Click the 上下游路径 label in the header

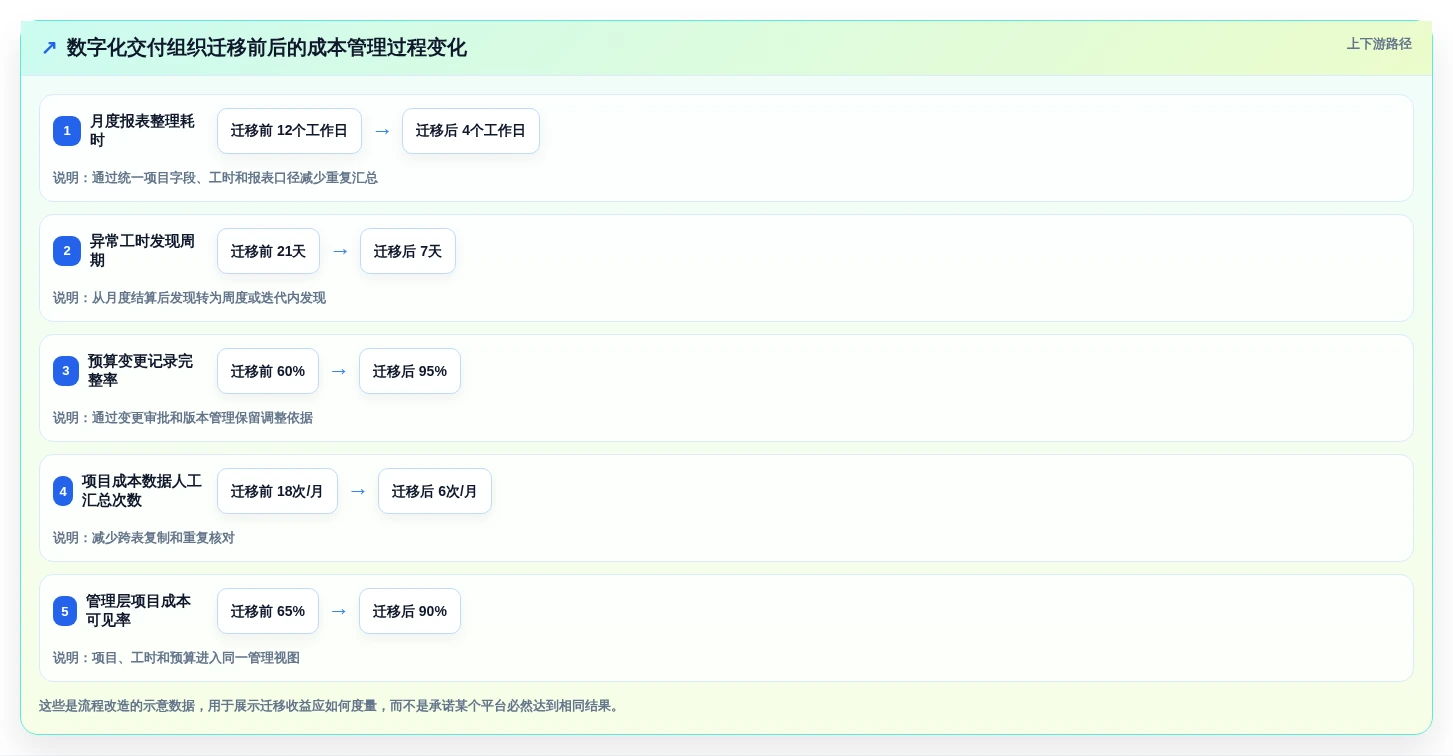click(x=1379, y=44)
